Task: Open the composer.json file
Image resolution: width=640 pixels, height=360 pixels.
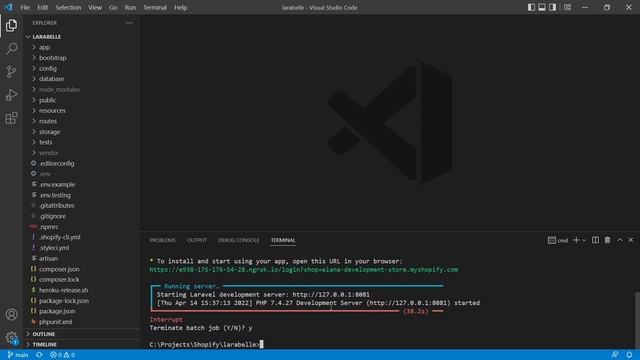Action: 82,269
